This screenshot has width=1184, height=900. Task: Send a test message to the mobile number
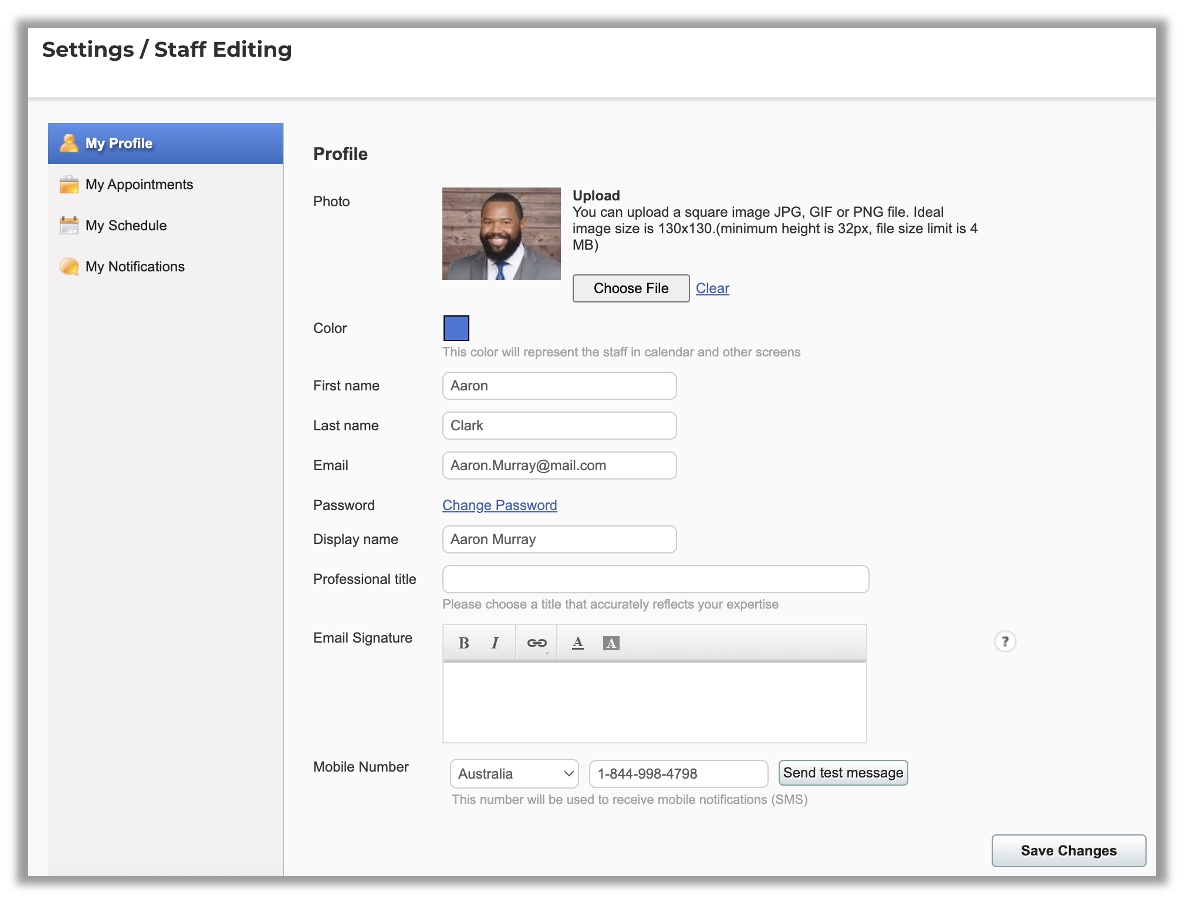click(843, 773)
